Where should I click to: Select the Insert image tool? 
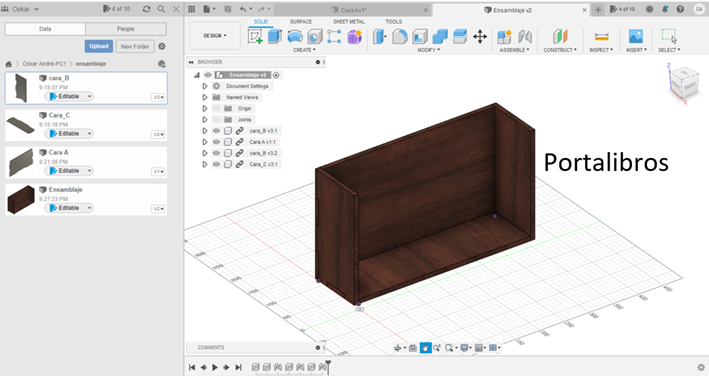click(636, 37)
